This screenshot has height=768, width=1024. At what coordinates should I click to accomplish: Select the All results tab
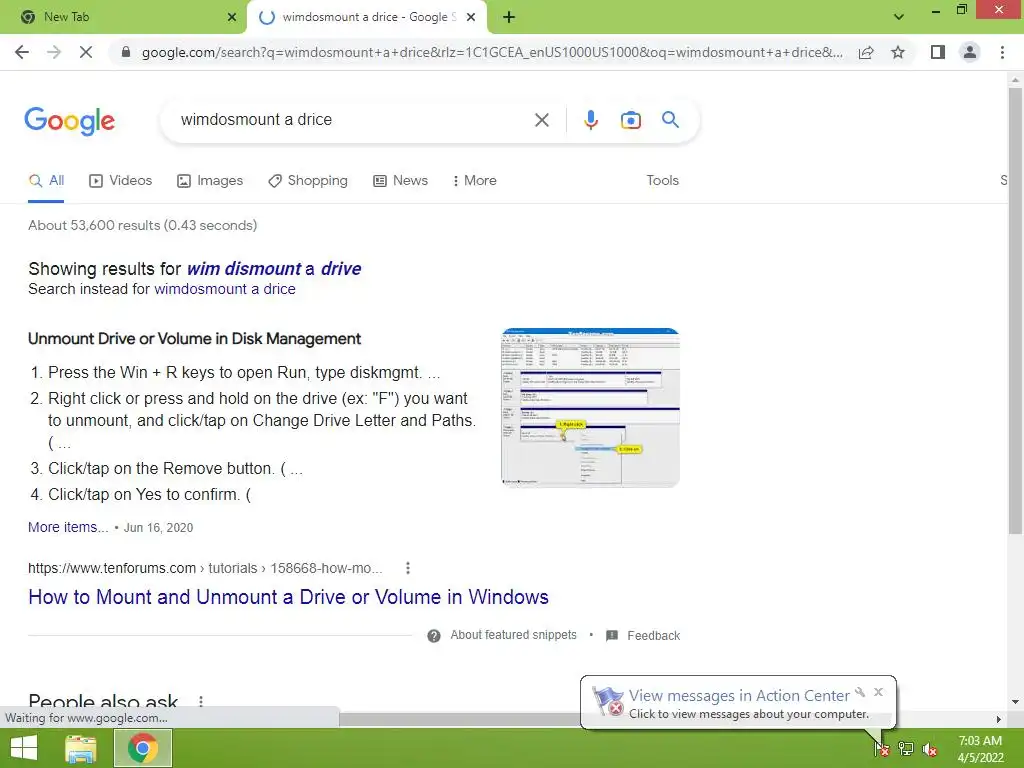tap(46, 181)
